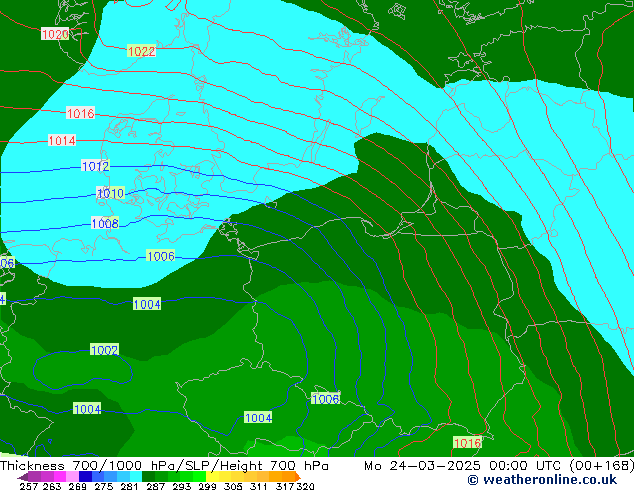
Task: Pick the light pink legend swatch
Action: click(72, 476)
